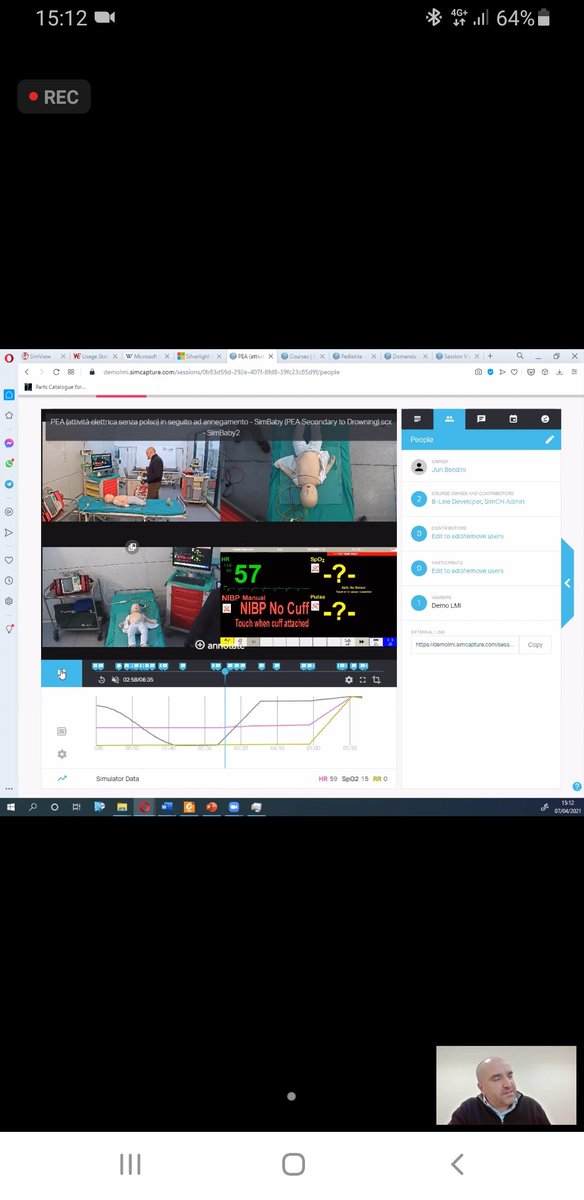
Task: Click the trend line icon beside Simulator Data
Action: click(x=62, y=778)
